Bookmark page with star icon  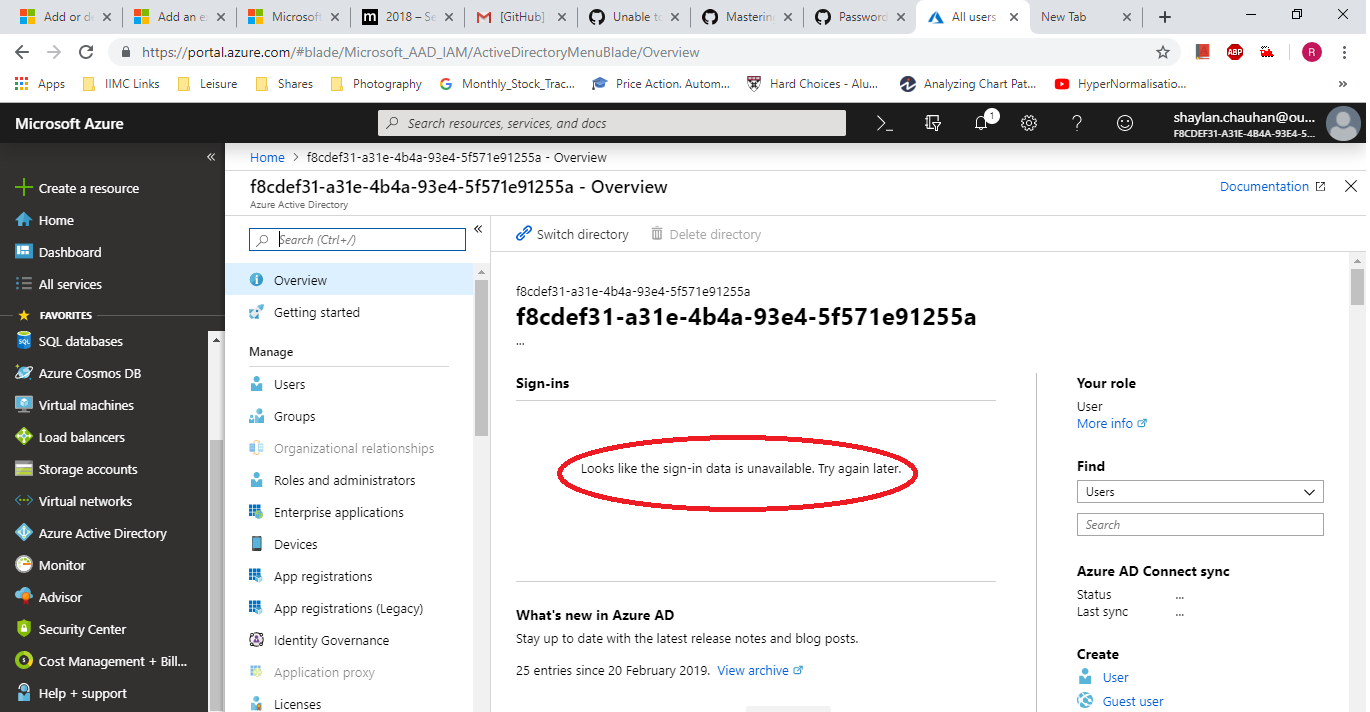(1162, 52)
